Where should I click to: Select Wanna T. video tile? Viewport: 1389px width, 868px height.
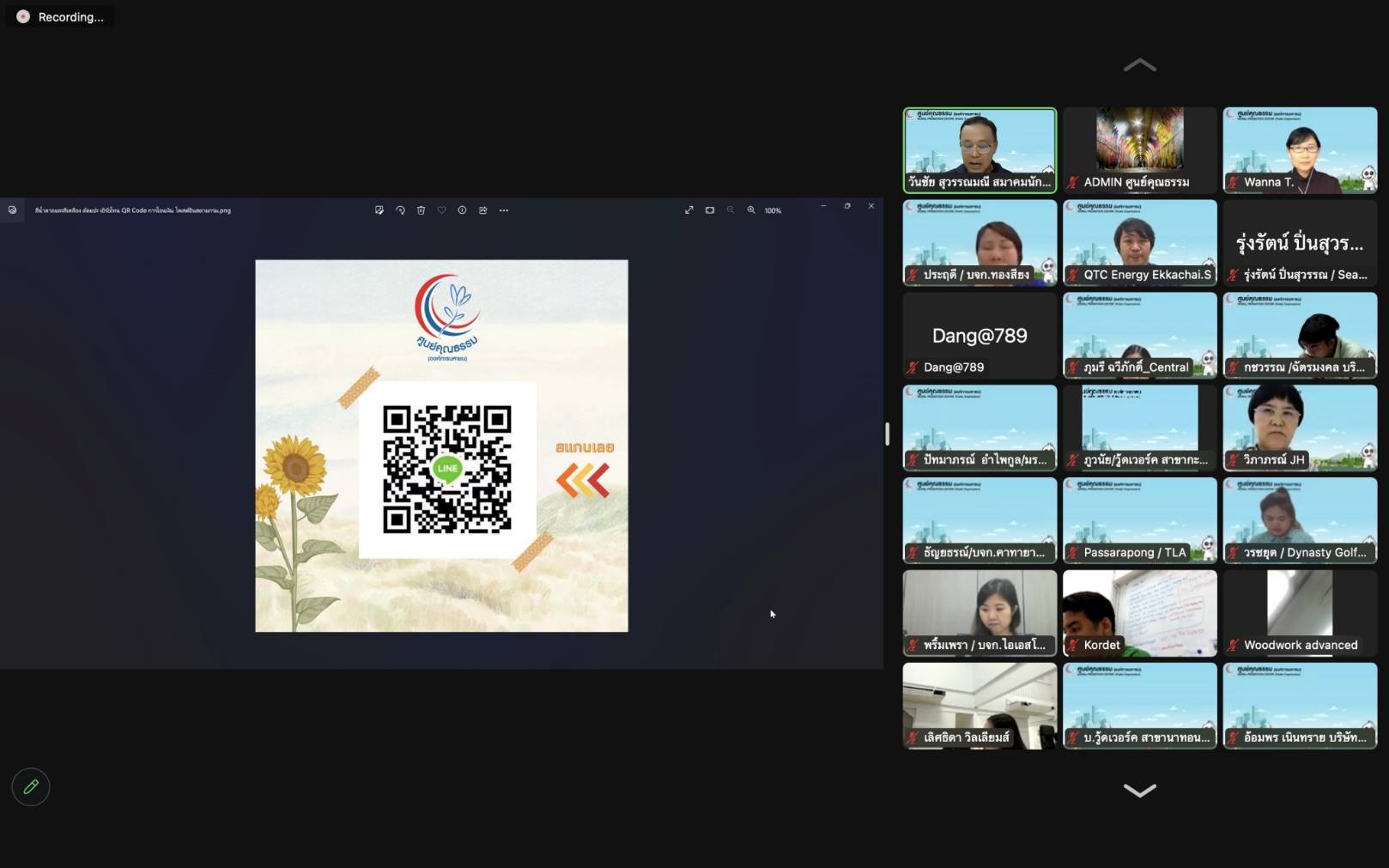coord(1300,150)
